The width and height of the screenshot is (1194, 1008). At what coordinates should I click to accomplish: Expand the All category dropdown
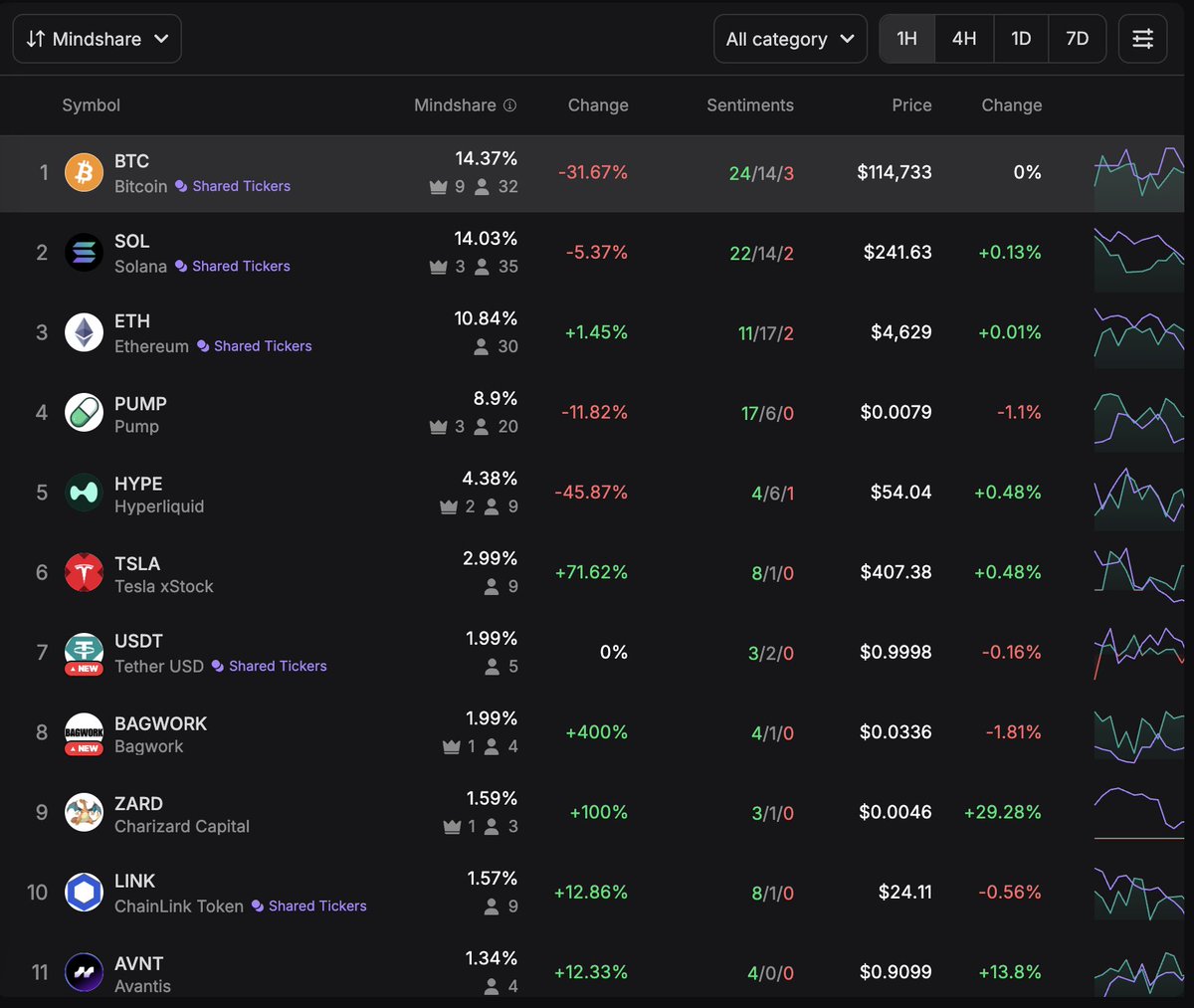[790, 39]
